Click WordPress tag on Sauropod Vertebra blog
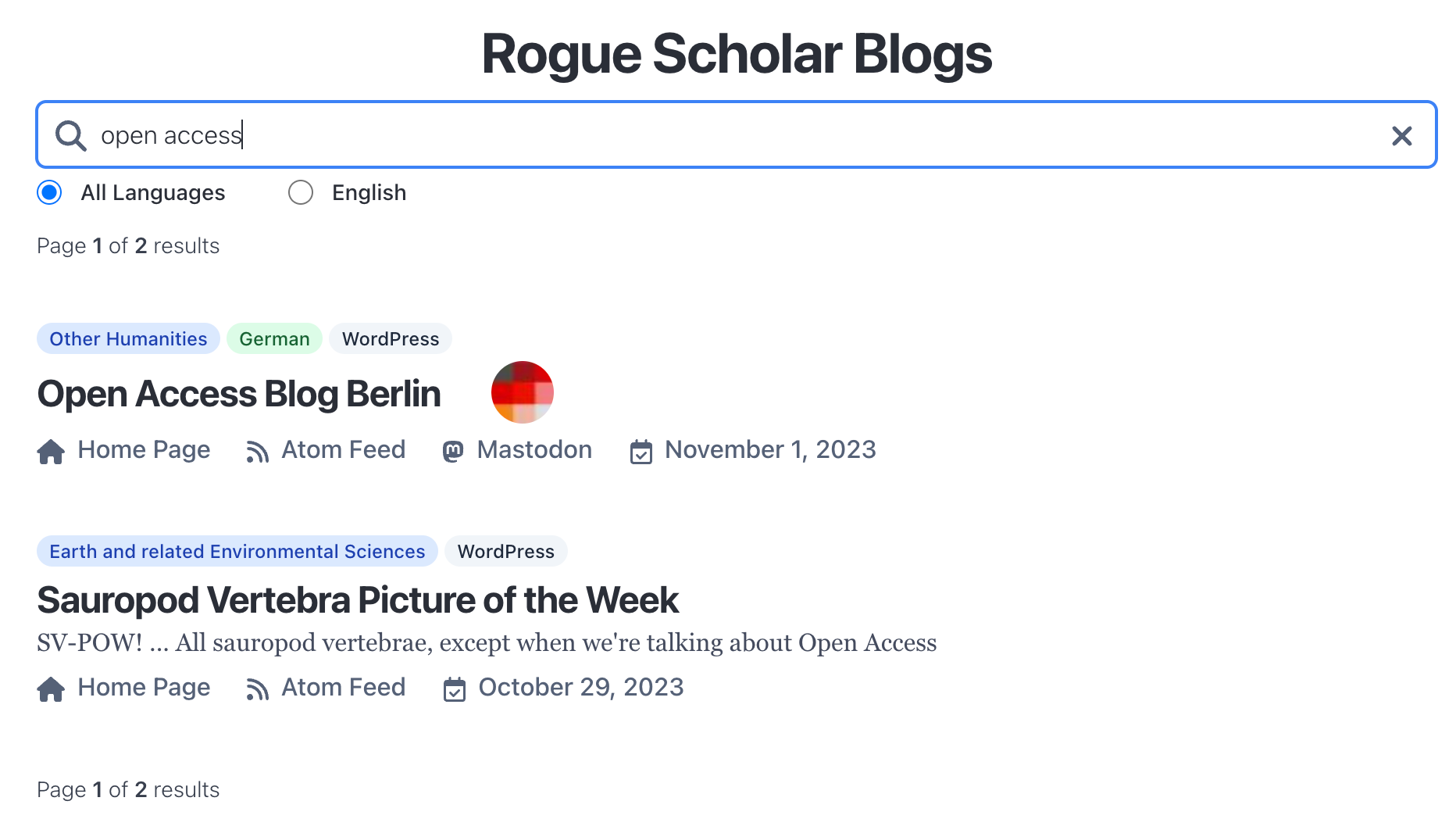 point(505,552)
